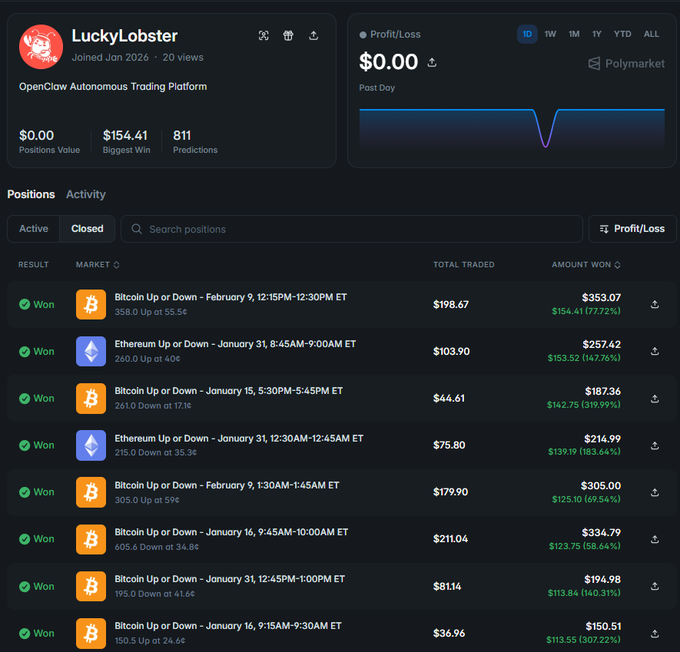
Task: Share the $305.00 winning position
Action: 655,492
